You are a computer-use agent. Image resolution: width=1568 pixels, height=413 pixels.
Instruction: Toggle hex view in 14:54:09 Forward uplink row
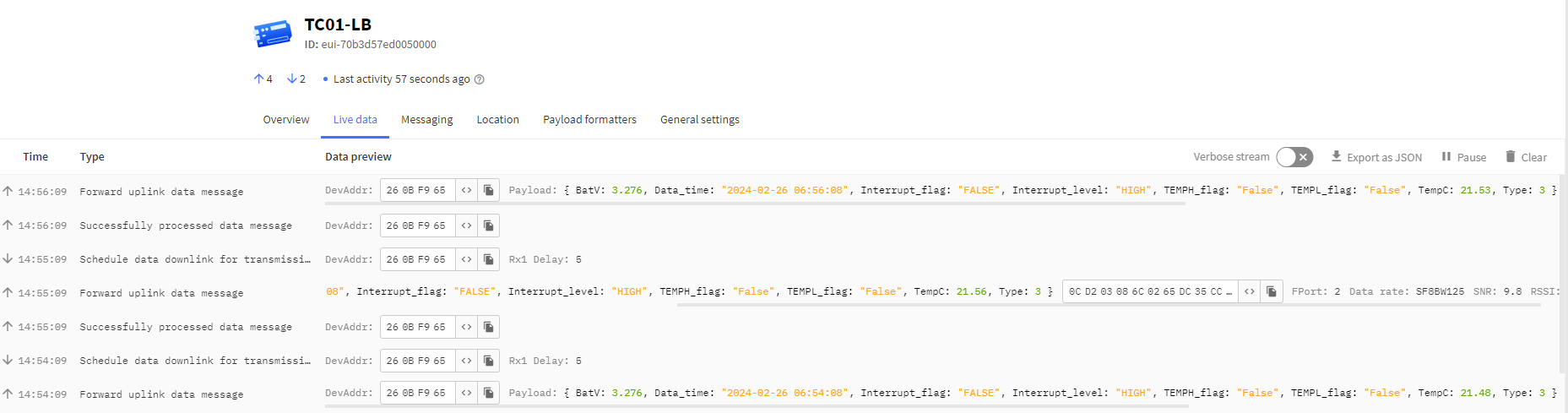[x=466, y=393]
